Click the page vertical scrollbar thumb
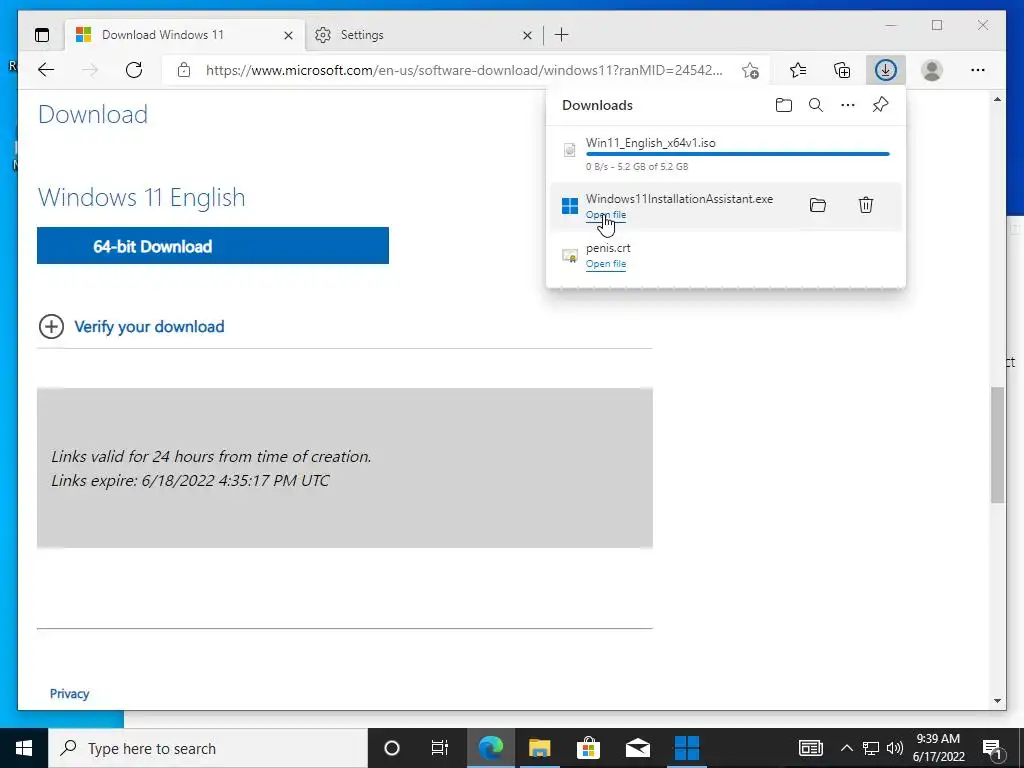 point(997,445)
